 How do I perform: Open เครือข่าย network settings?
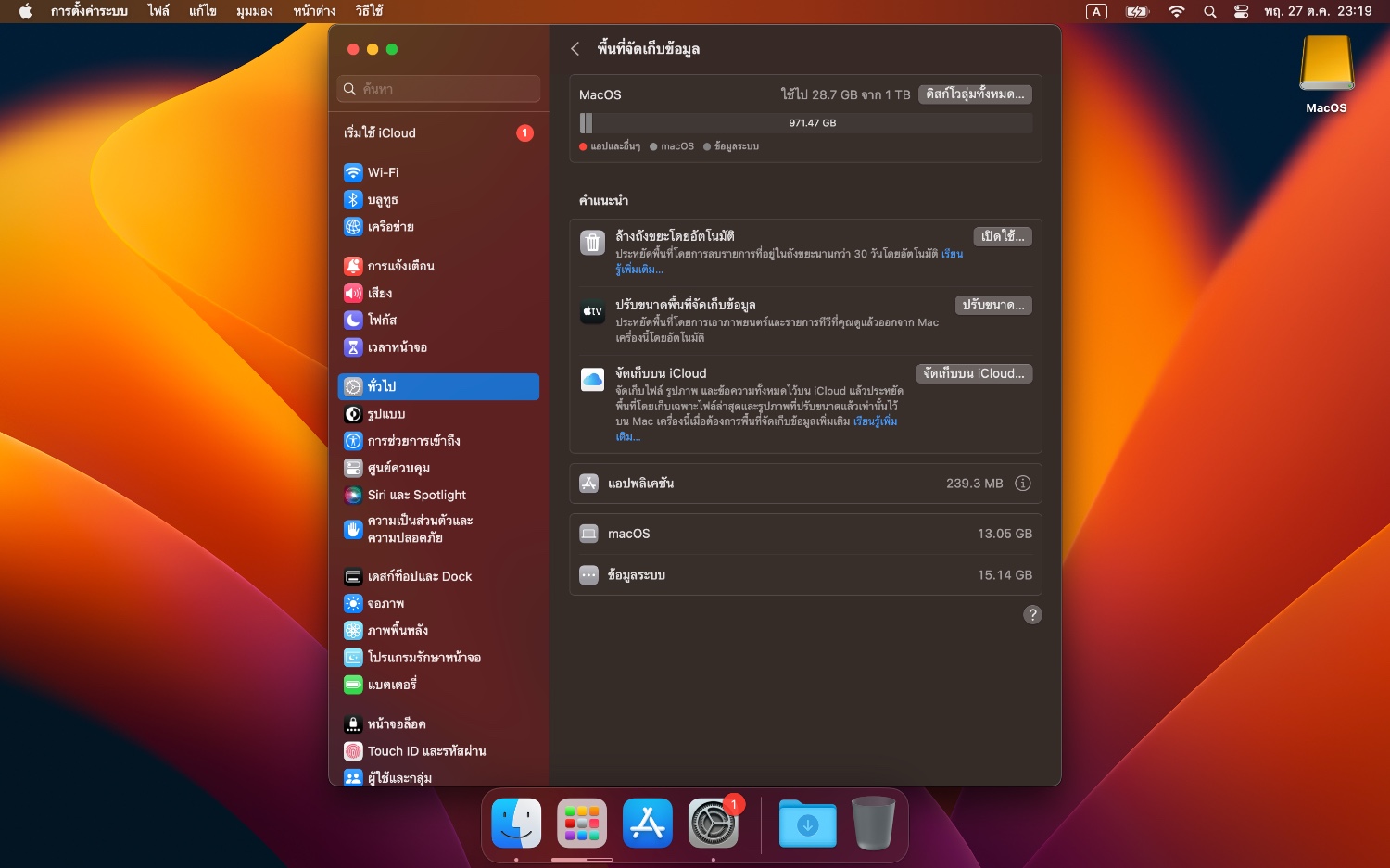click(438, 226)
